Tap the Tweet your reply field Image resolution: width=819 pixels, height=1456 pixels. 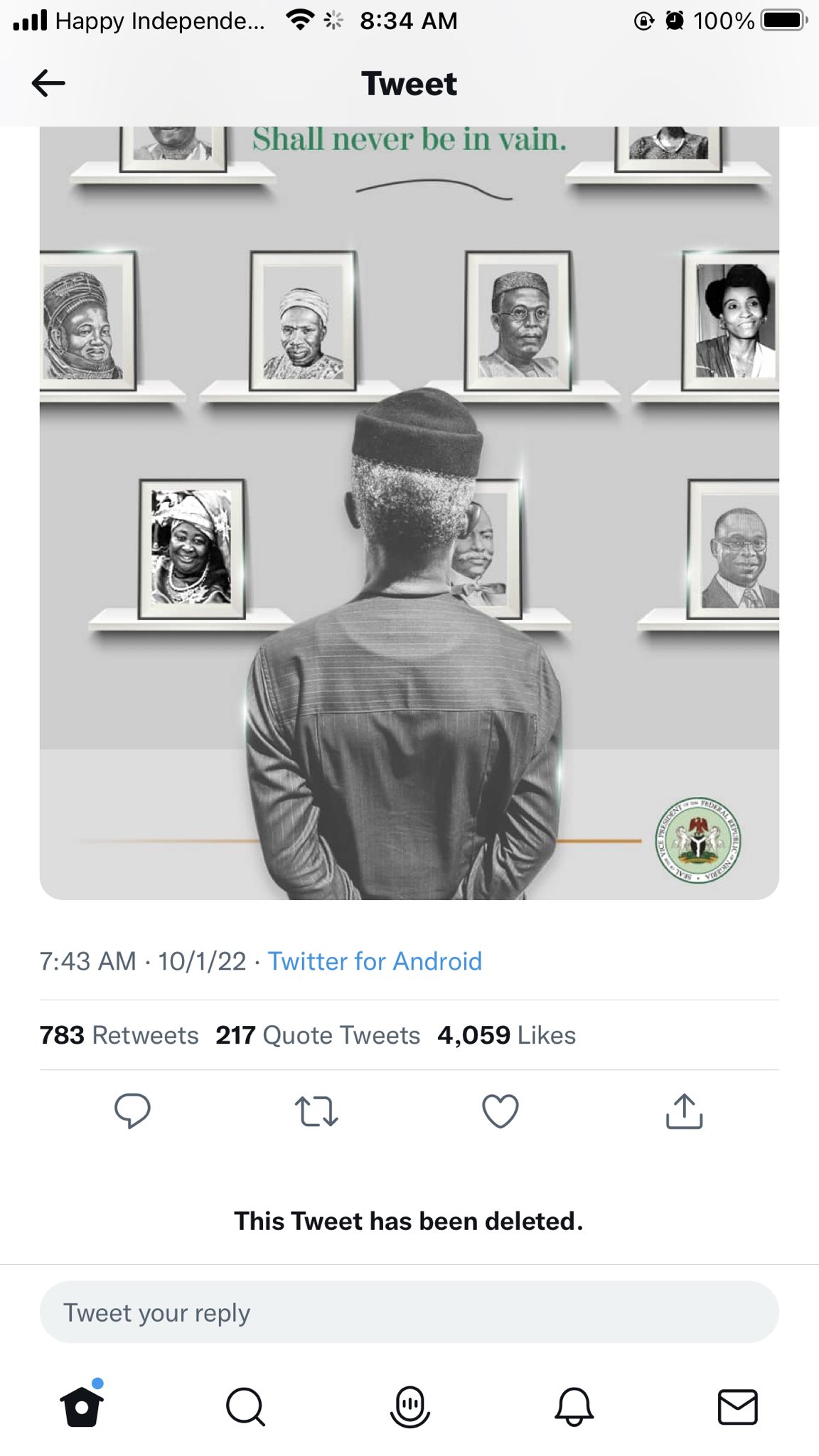[409, 1312]
